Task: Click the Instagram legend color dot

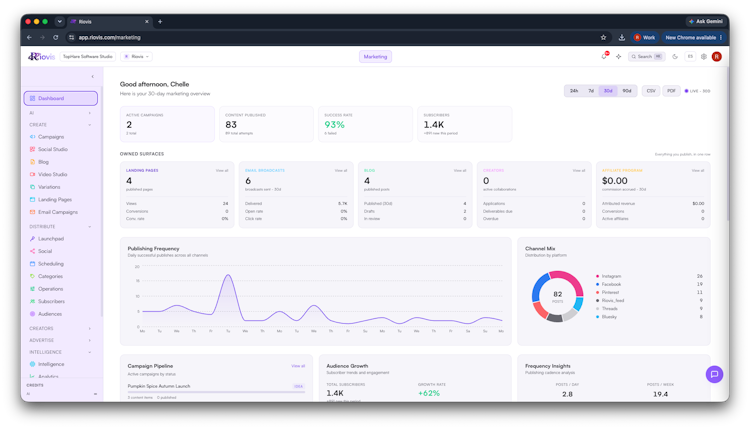Action: pyautogui.click(x=597, y=276)
